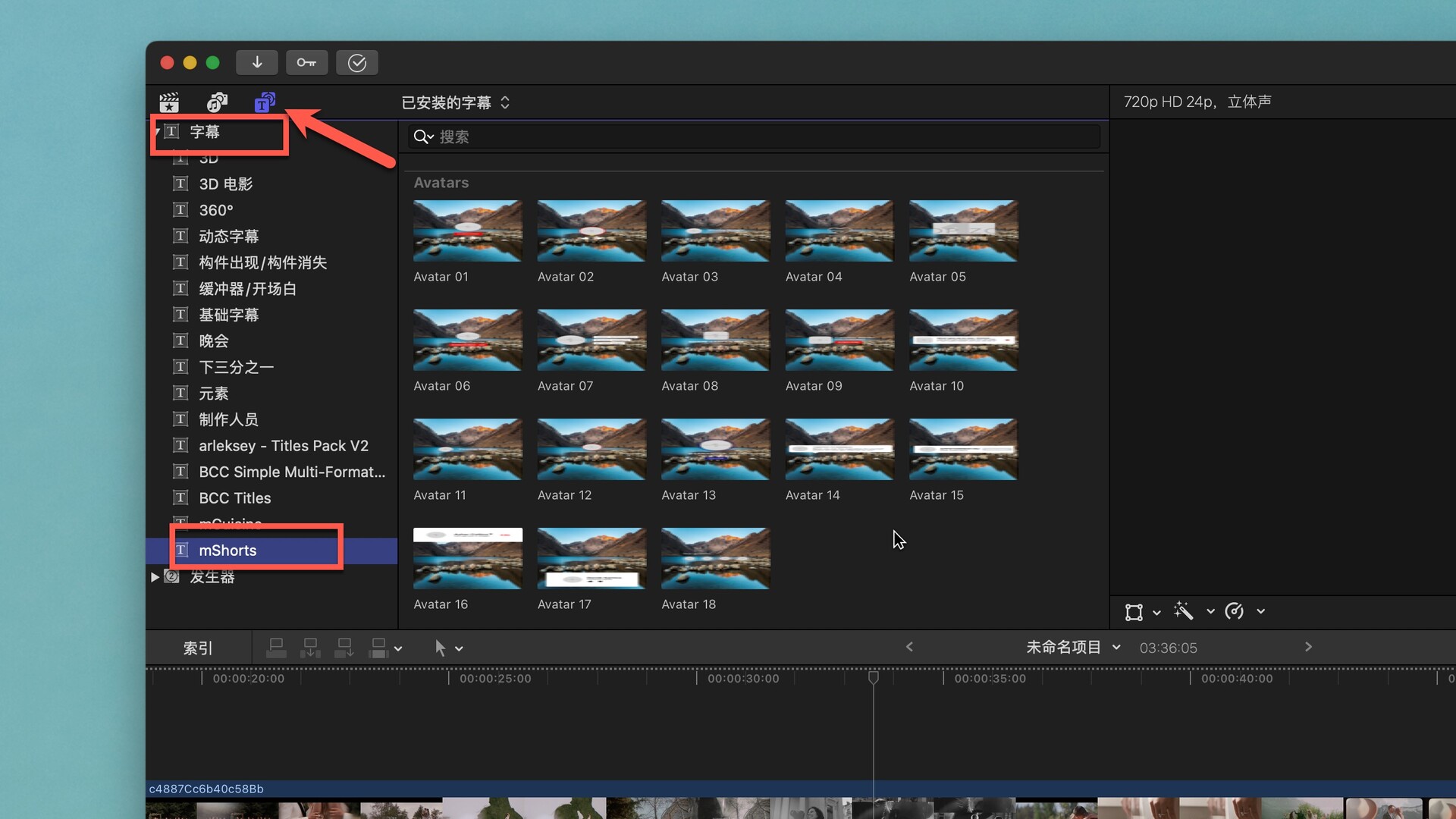Show the Photos and Audio sidebar

pos(217,102)
